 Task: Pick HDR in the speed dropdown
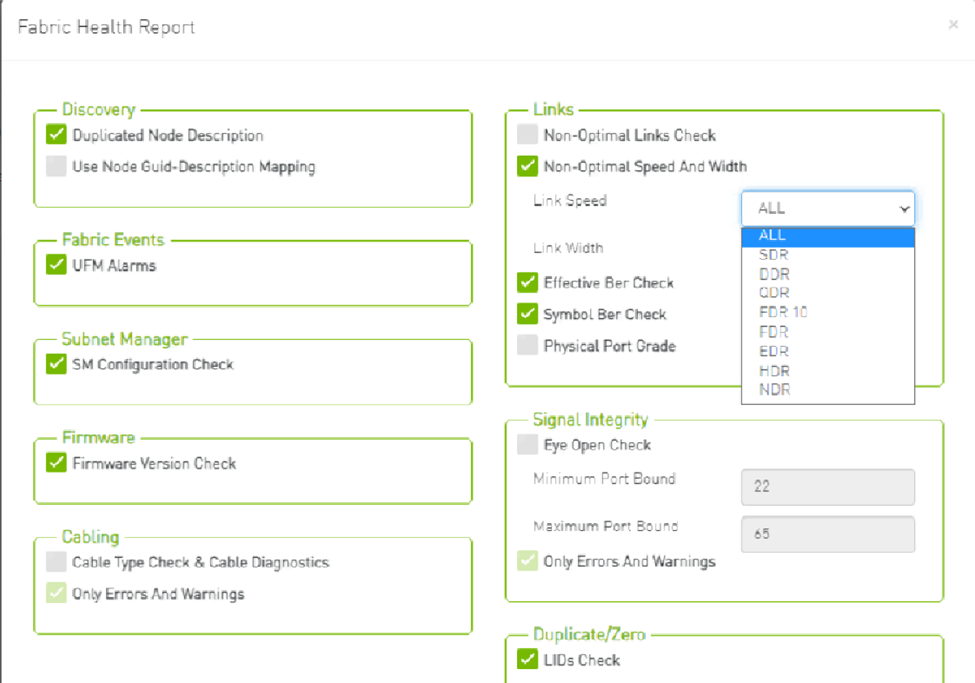pyautogui.click(x=773, y=370)
